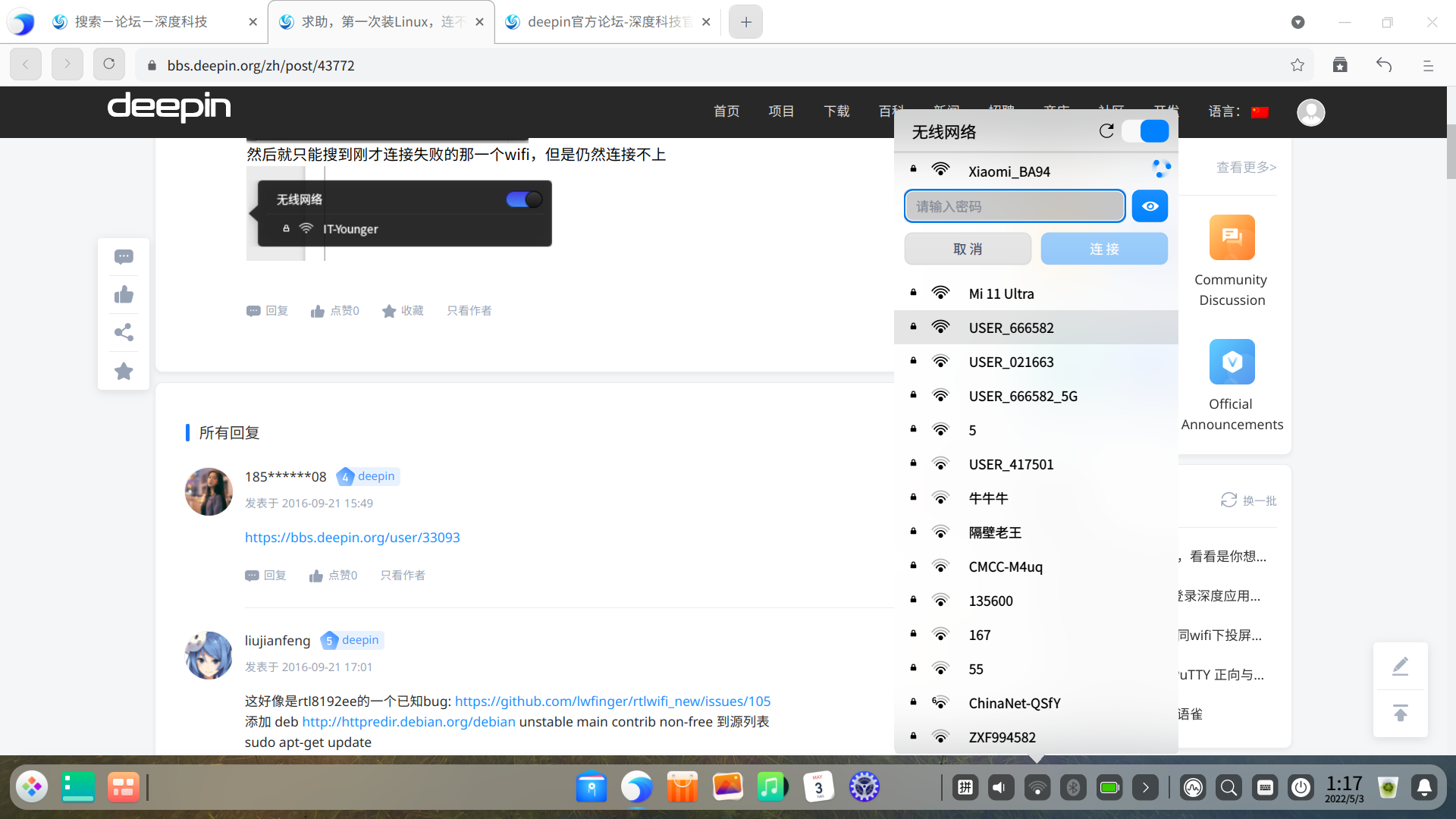The width and height of the screenshot is (1456, 819).
Task: Click the sidebar thumbs-up like icon
Action: [124, 295]
